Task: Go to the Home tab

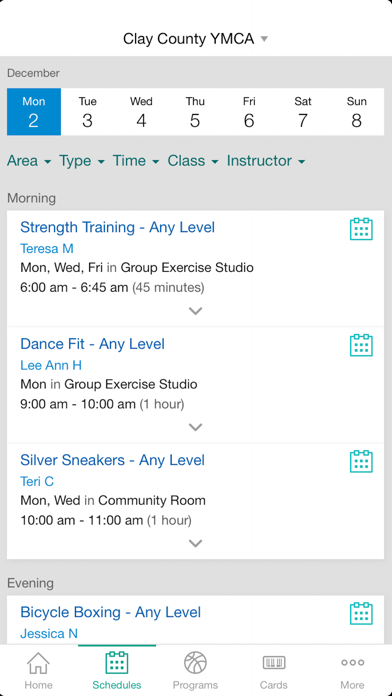Action: 39,670
